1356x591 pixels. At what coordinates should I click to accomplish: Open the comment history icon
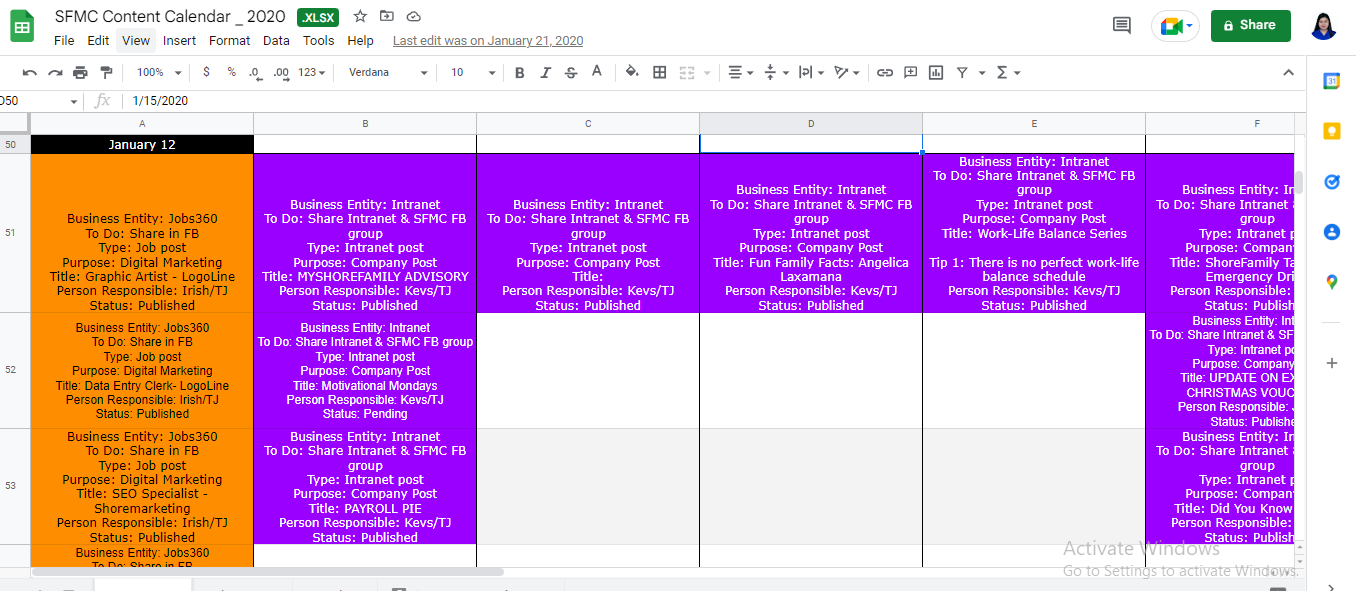pos(1122,26)
